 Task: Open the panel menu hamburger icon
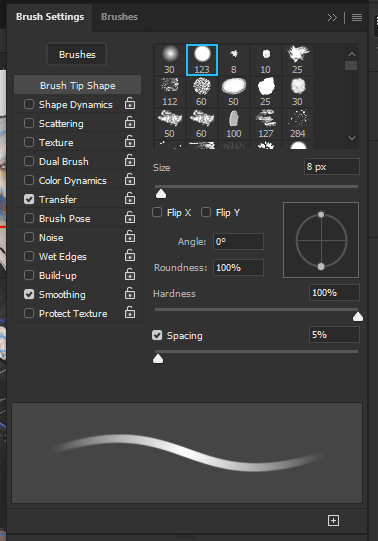357,17
